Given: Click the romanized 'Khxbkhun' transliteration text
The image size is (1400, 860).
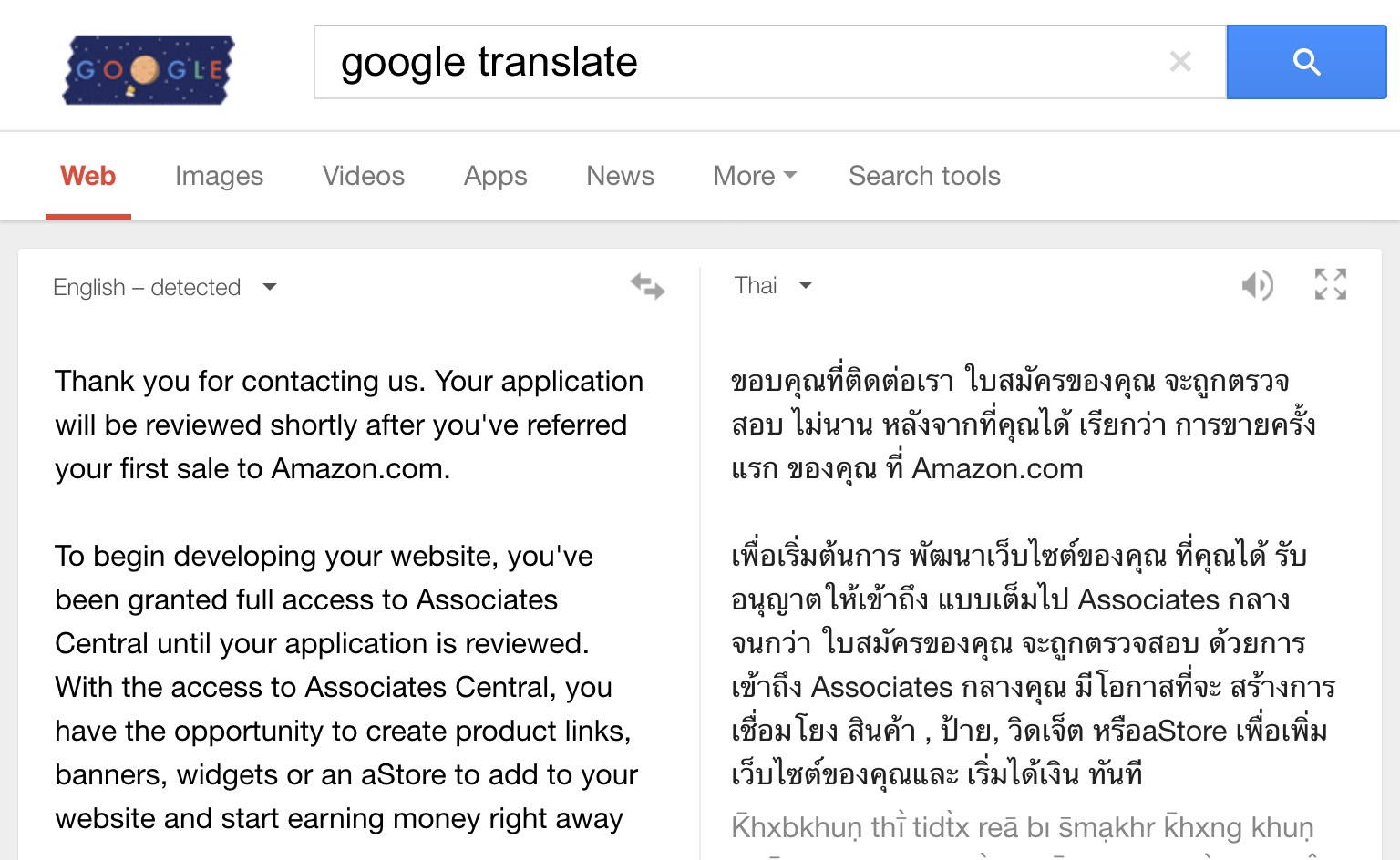Looking at the screenshot, I should point(1022,827).
